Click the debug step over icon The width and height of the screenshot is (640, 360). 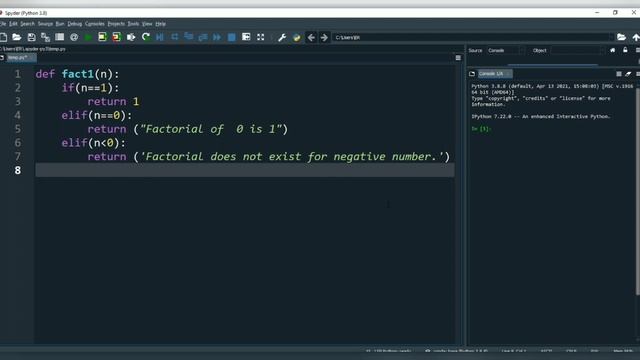[174, 37]
